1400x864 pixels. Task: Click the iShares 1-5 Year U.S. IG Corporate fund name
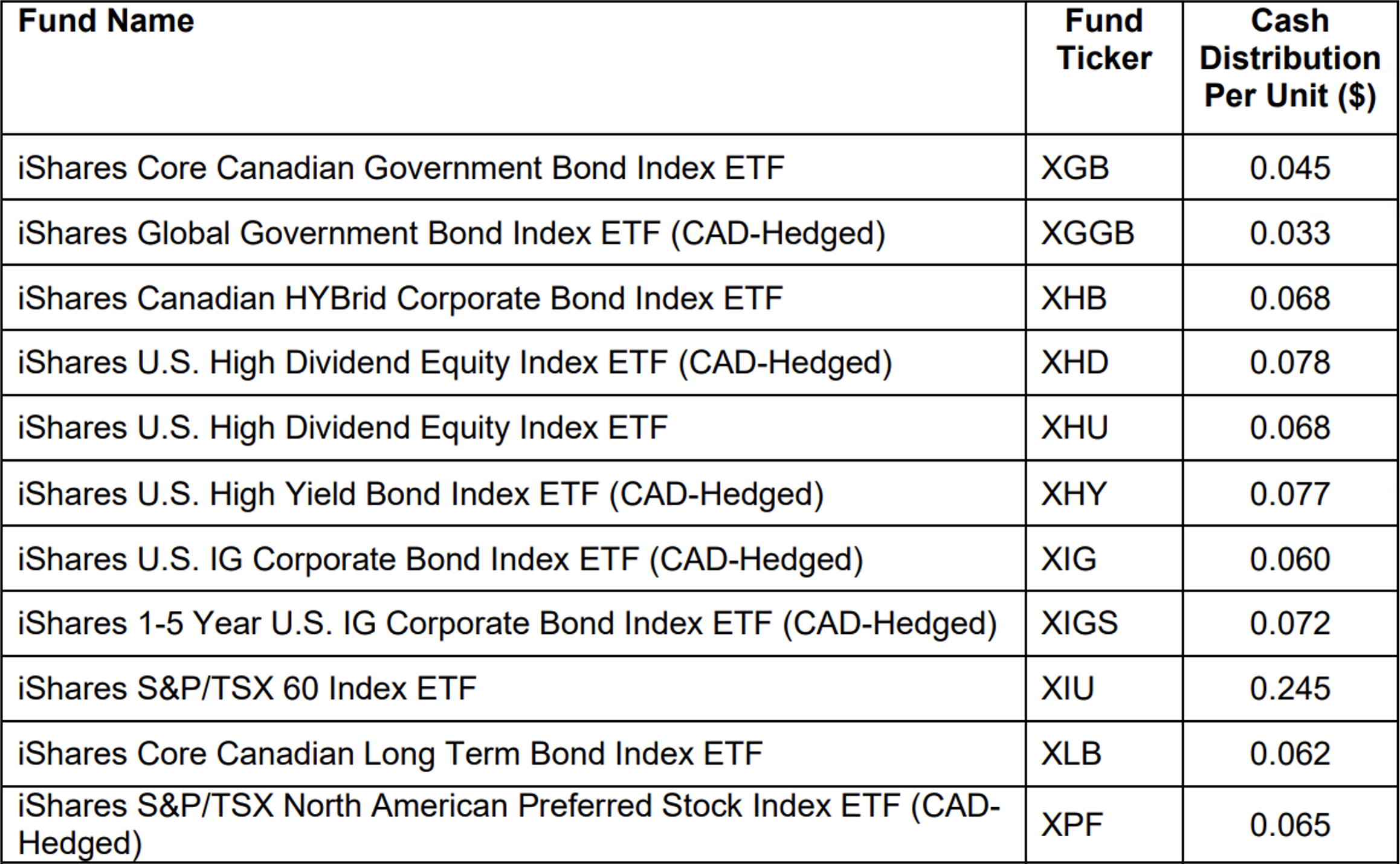click(x=507, y=624)
